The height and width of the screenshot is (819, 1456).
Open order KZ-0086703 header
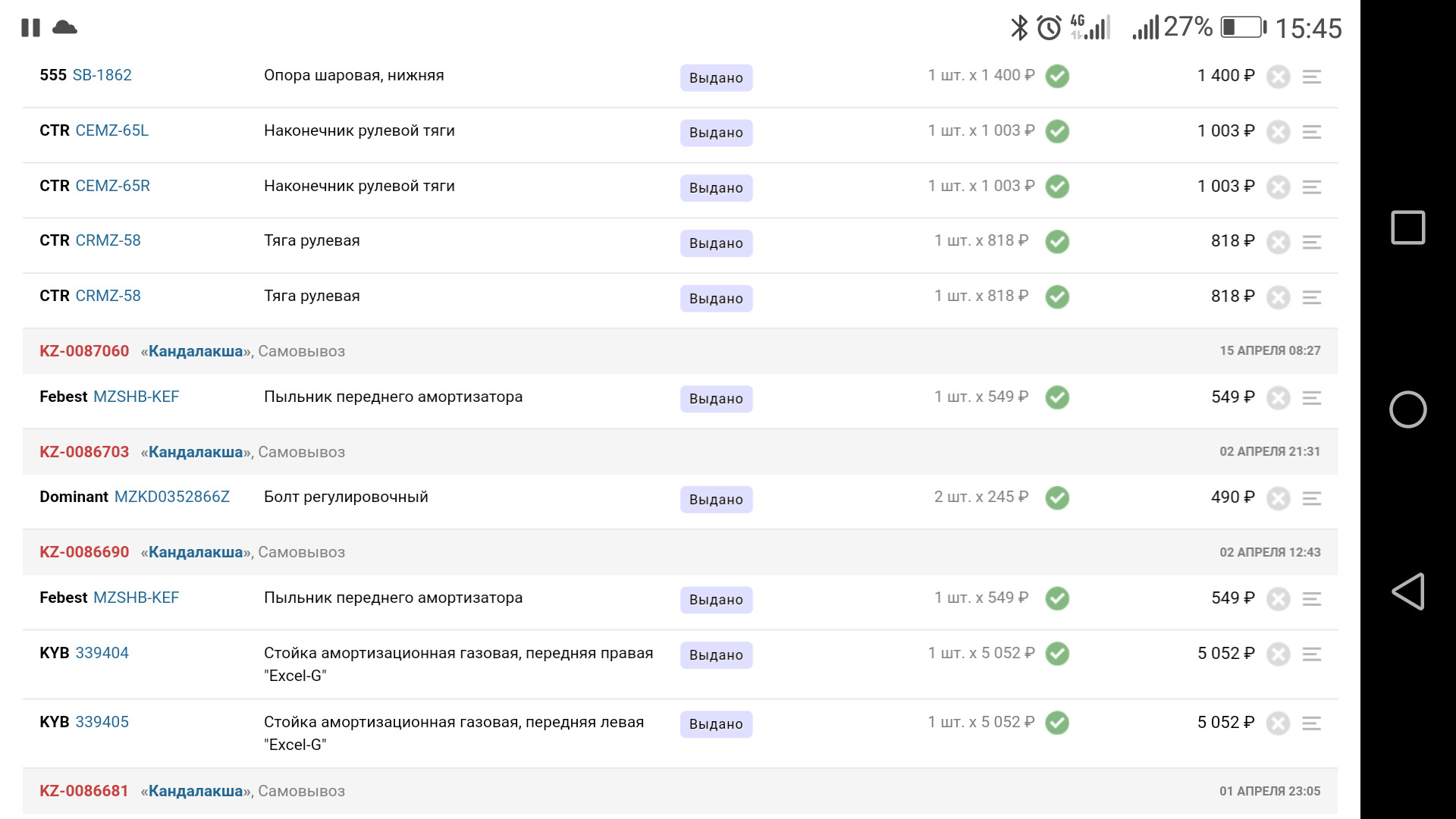click(84, 452)
